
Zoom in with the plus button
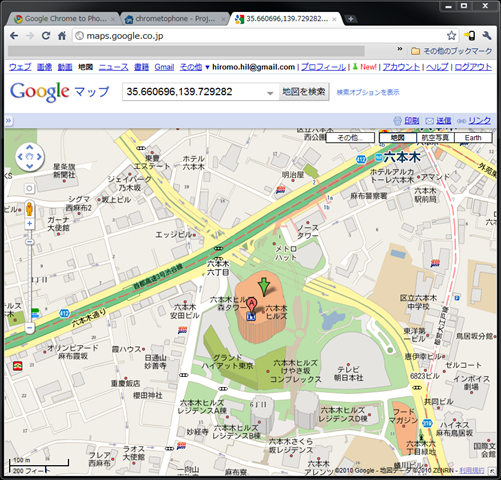point(29,223)
